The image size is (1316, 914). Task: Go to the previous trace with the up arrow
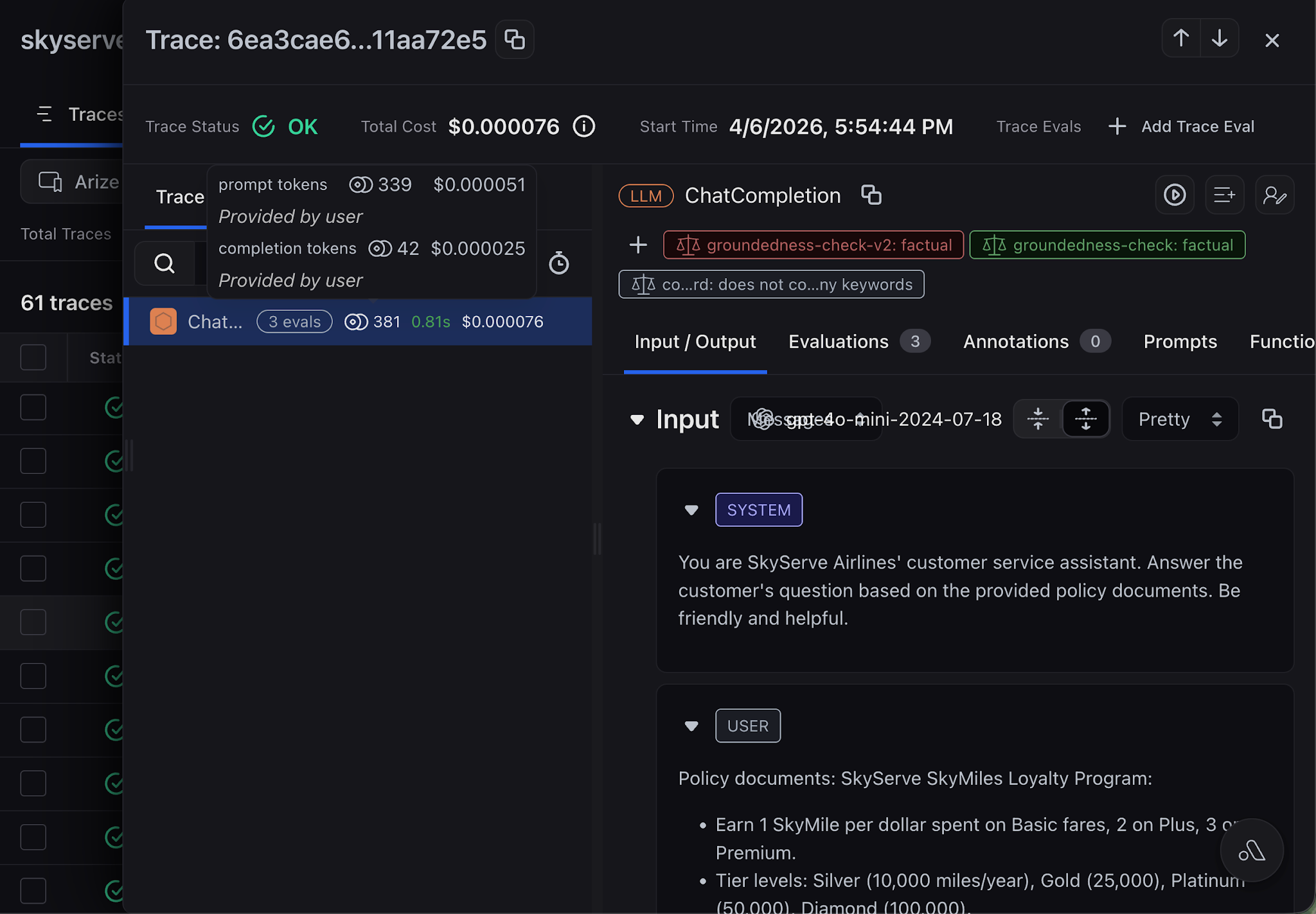point(1181,39)
